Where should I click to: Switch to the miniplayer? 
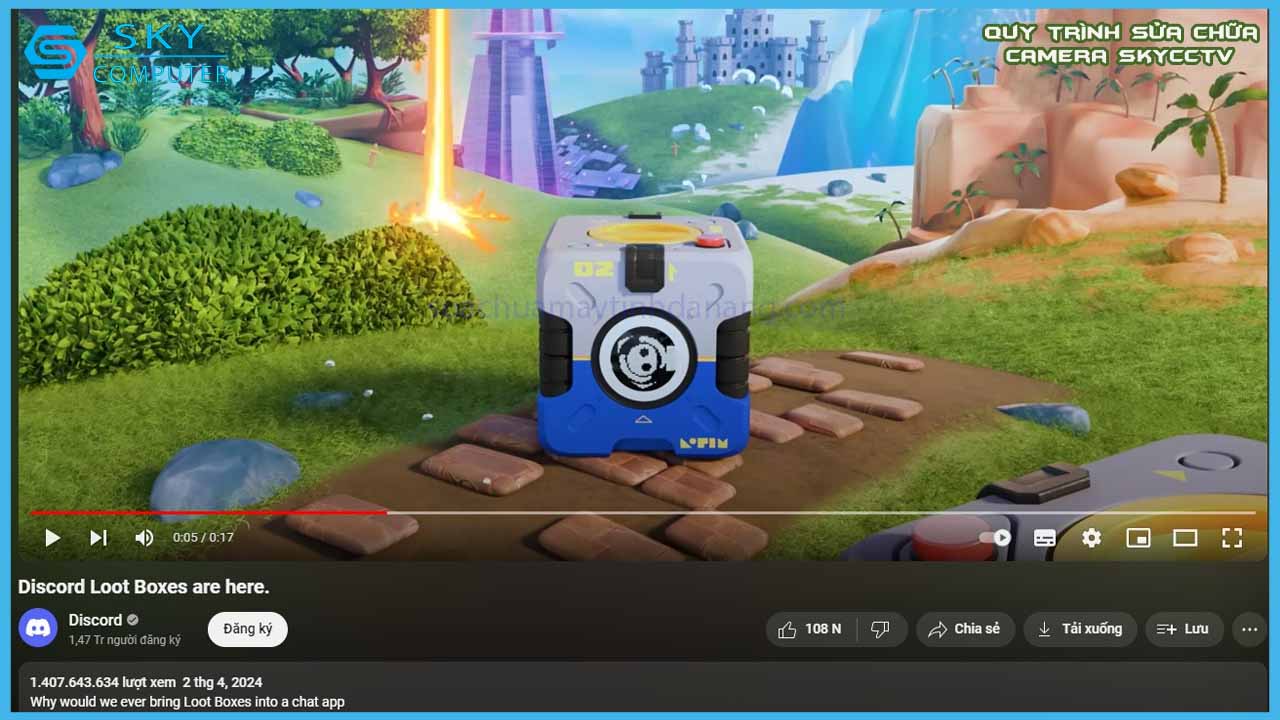click(x=1138, y=538)
